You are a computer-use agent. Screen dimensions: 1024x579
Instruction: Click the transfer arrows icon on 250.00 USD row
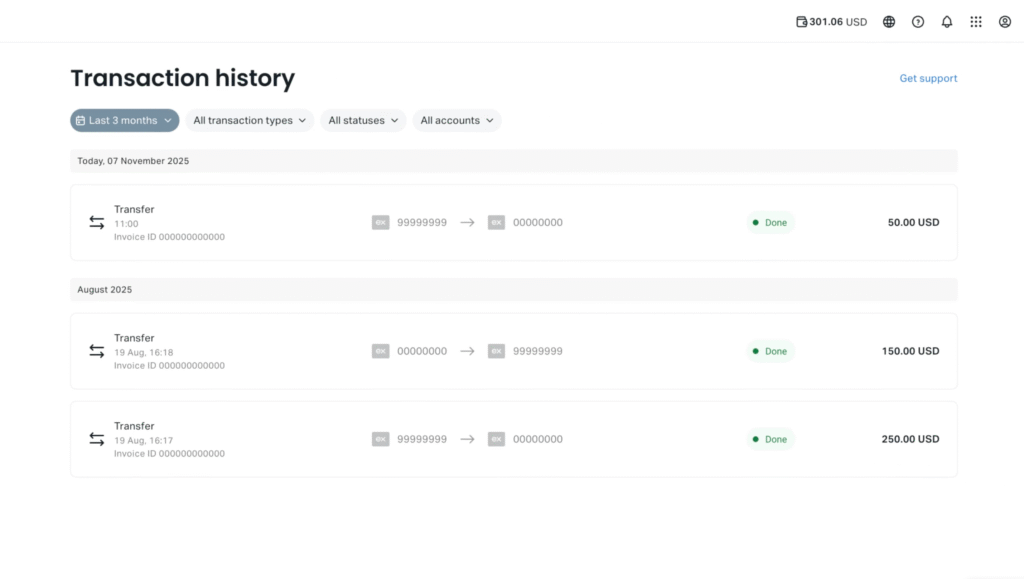(97, 439)
